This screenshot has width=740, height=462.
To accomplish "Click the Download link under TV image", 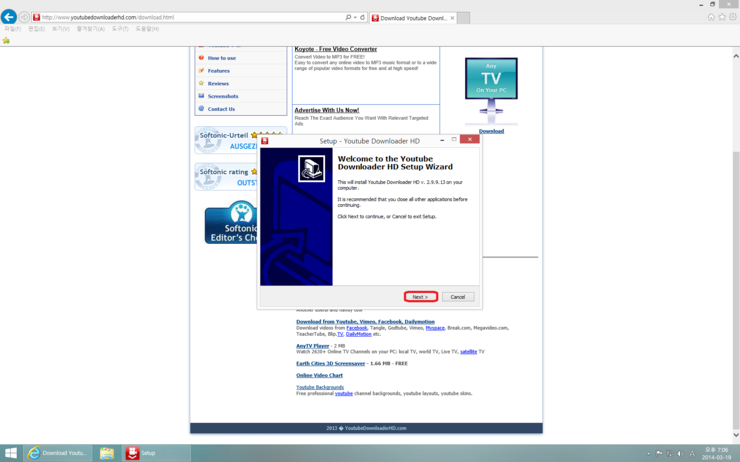I will (491, 131).
